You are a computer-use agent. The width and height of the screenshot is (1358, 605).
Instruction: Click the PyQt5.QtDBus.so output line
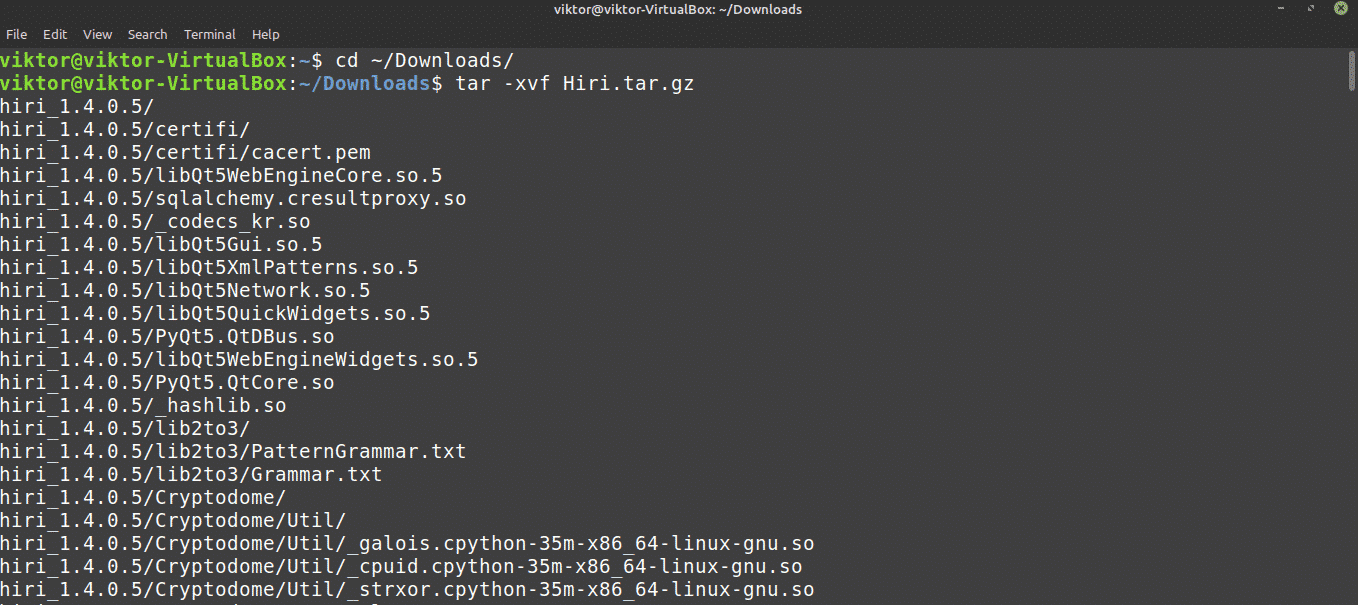click(x=167, y=337)
